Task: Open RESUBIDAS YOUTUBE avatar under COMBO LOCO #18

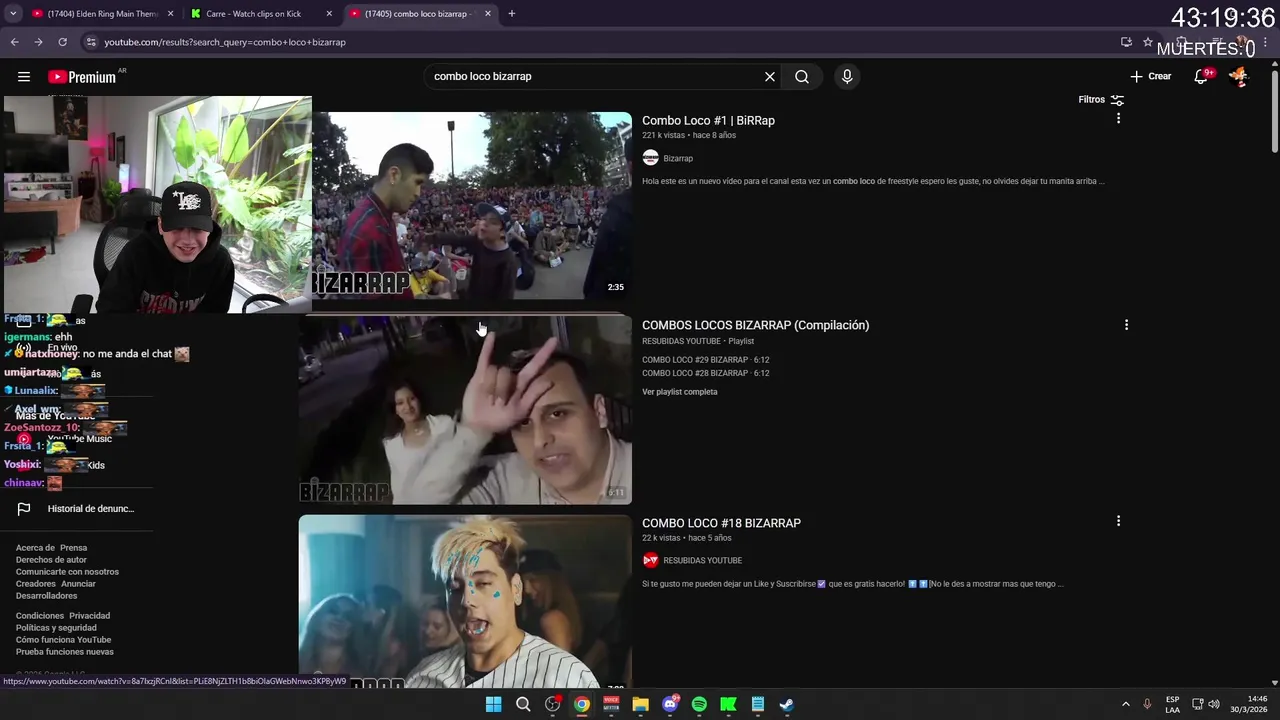Action: tap(650, 560)
